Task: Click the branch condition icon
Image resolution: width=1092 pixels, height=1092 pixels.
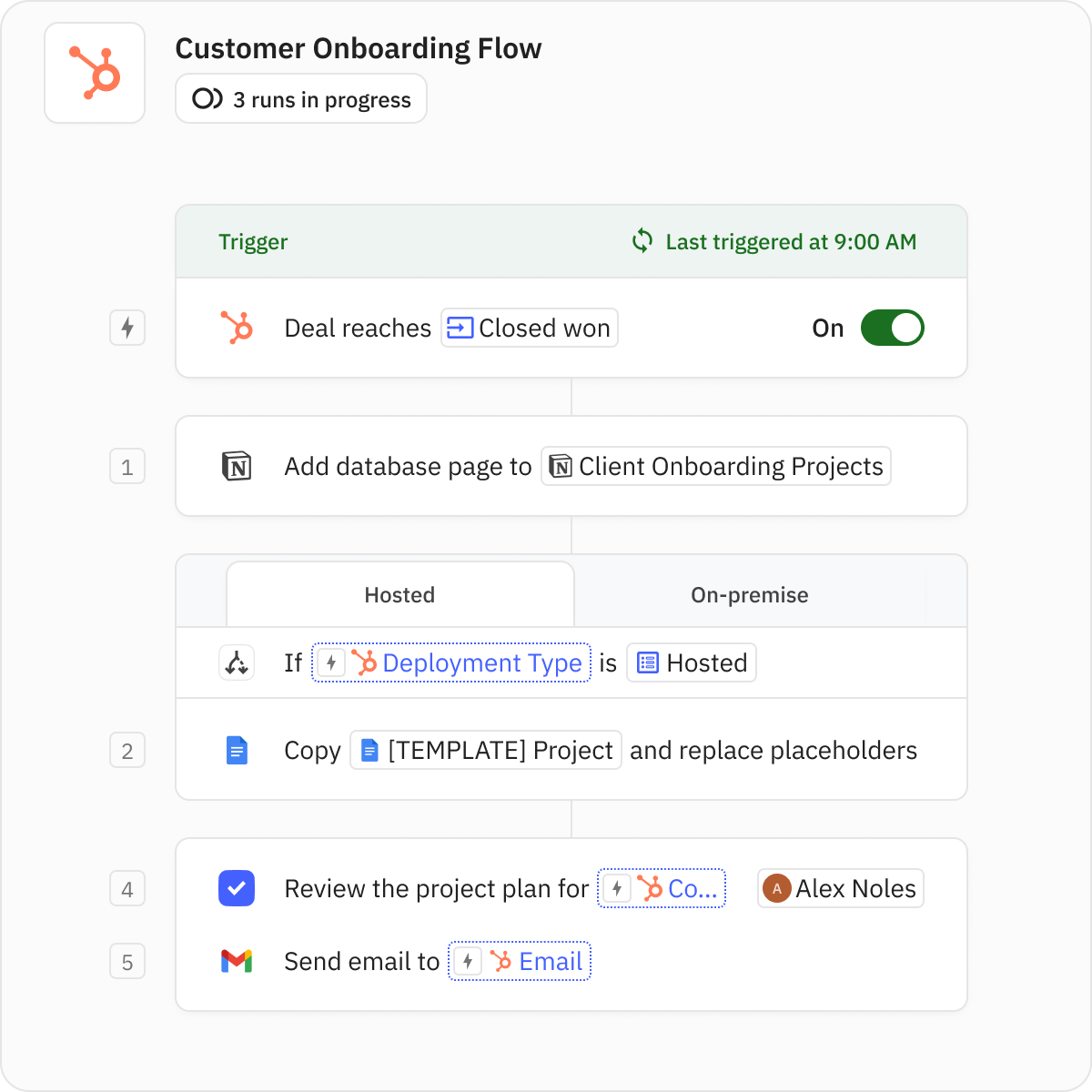Action: click(x=237, y=662)
